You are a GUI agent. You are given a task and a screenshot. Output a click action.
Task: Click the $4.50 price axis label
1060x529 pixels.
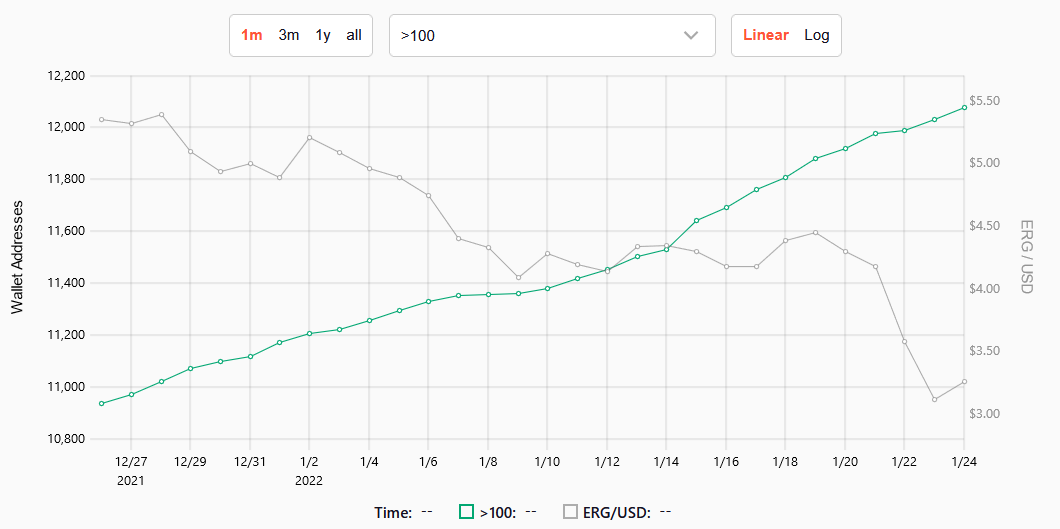(985, 226)
